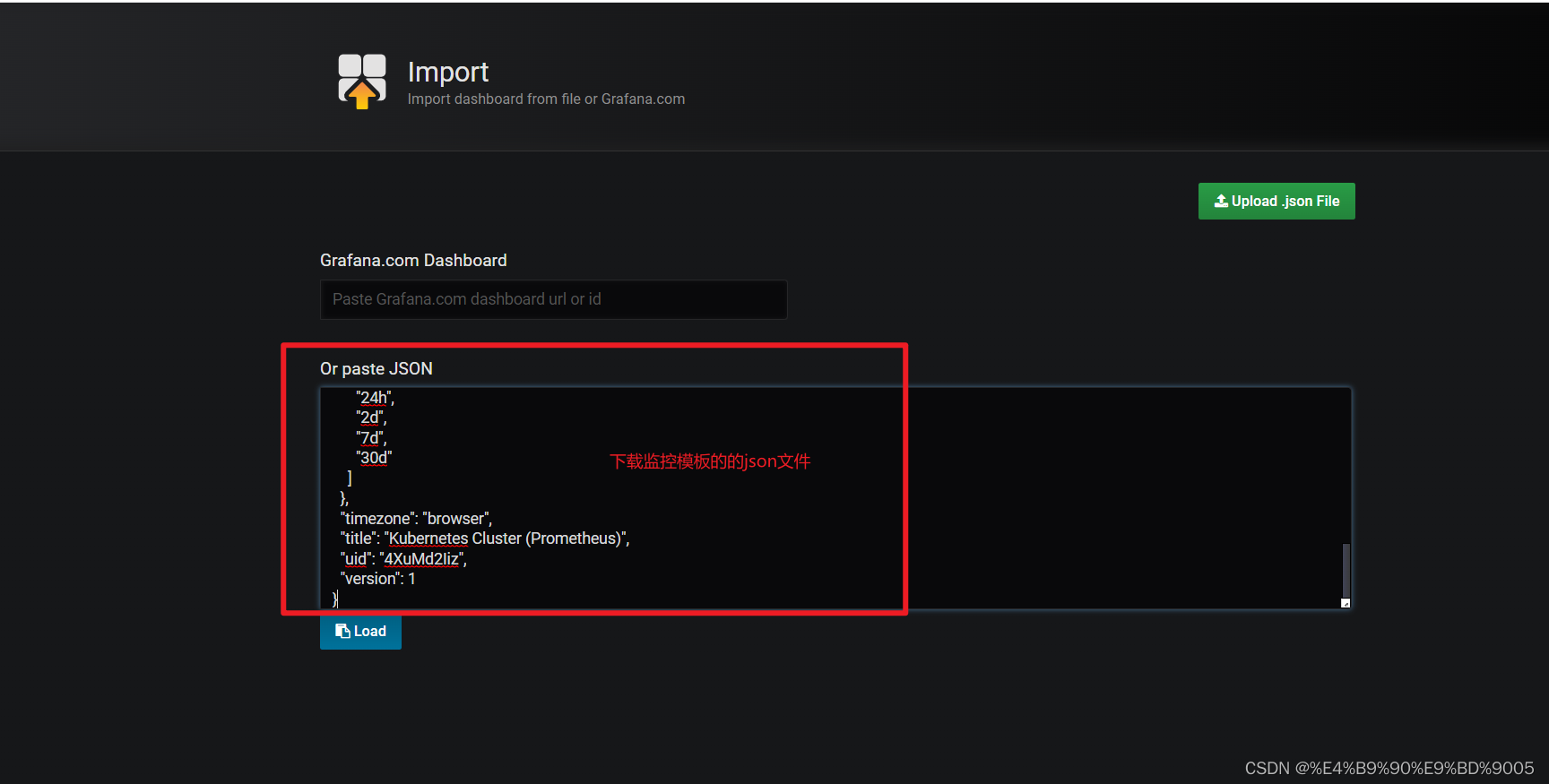Click the Load button
The width and height of the screenshot is (1549, 784).
coord(360,632)
